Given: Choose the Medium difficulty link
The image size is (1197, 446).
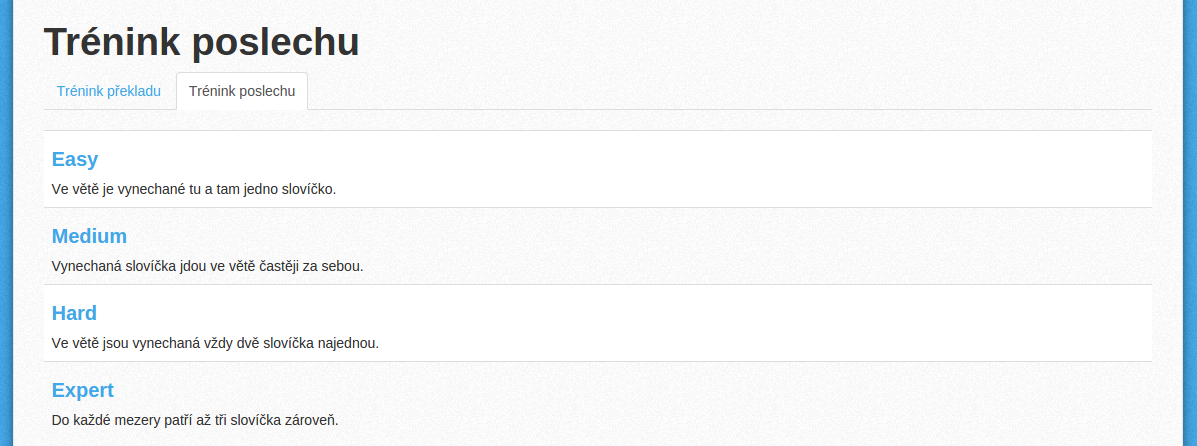Looking at the screenshot, I should [89, 236].
